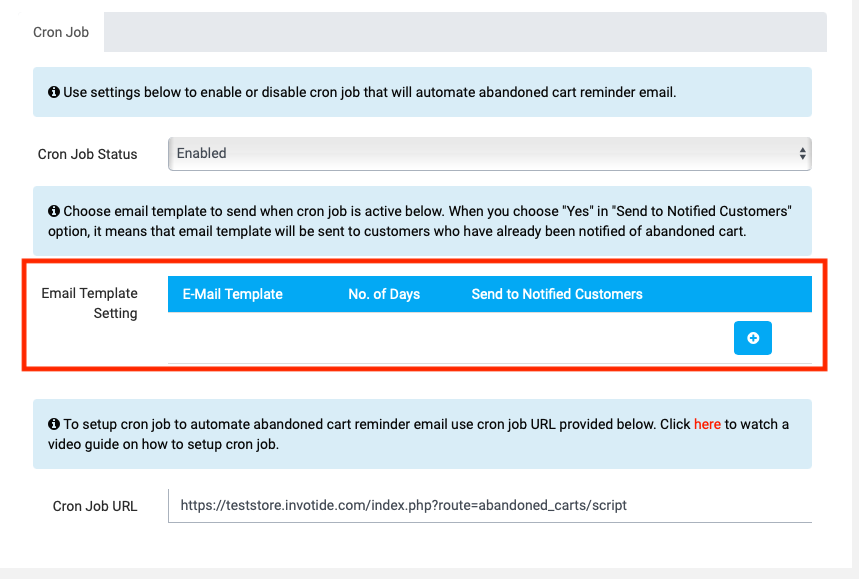Open the Cron Job Status dropdown

click(x=489, y=154)
